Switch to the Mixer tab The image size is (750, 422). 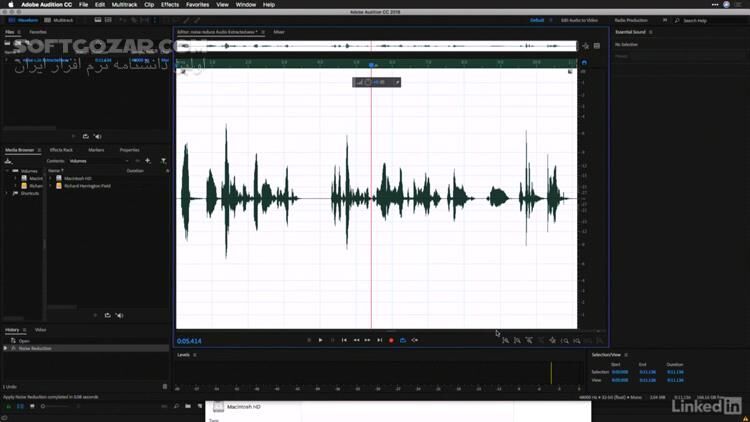click(x=279, y=32)
